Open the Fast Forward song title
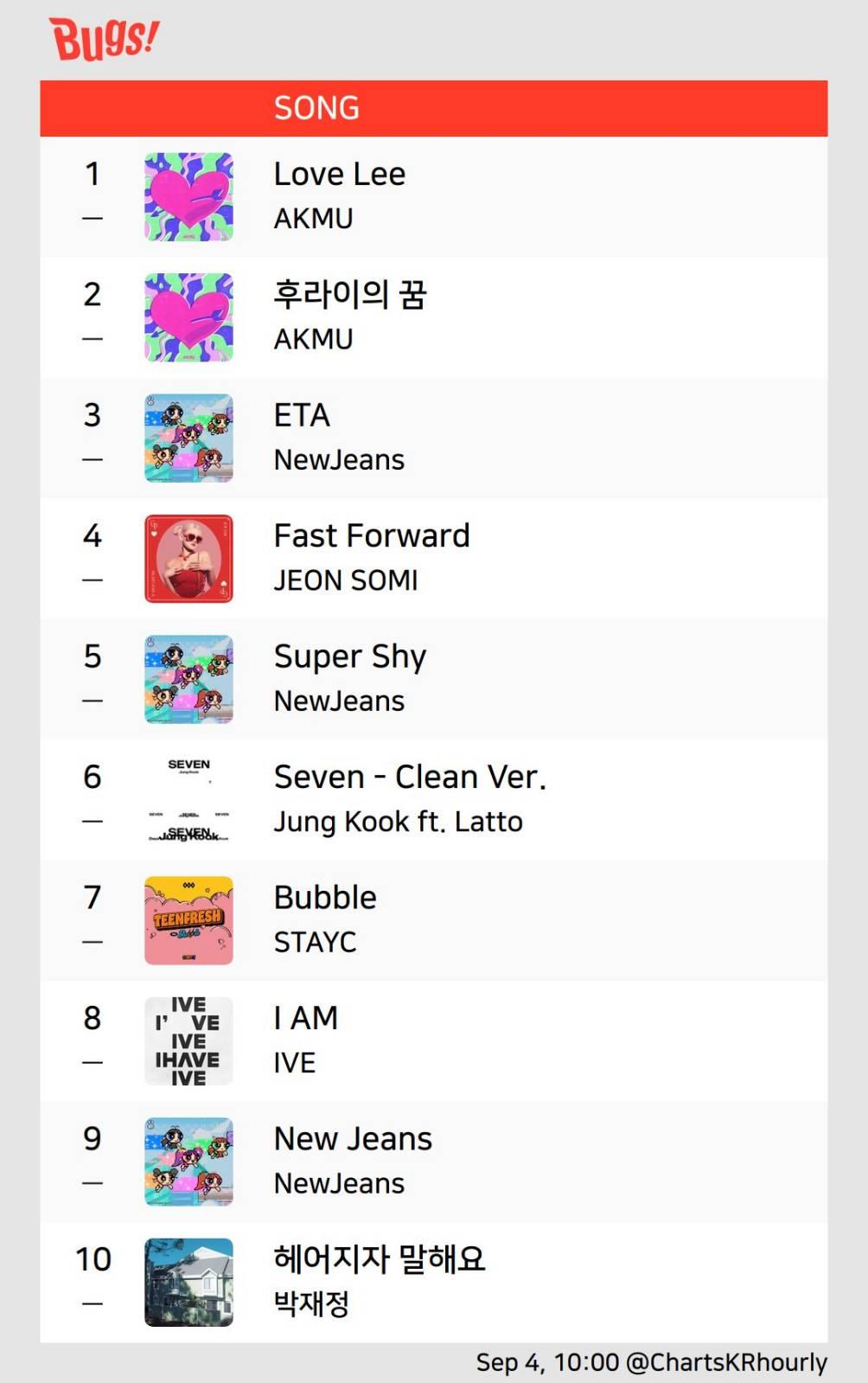The height and width of the screenshot is (1383, 868). click(372, 535)
